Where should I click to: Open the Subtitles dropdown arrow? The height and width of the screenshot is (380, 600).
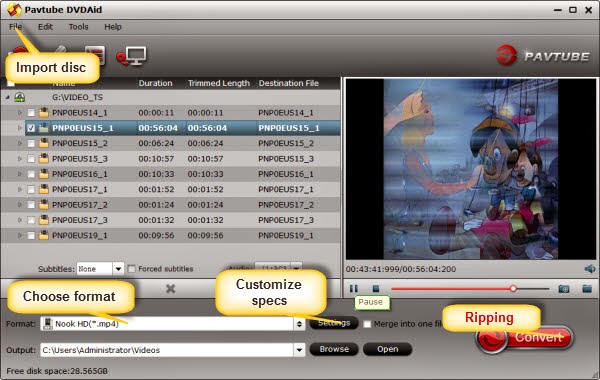click(118, 269)
